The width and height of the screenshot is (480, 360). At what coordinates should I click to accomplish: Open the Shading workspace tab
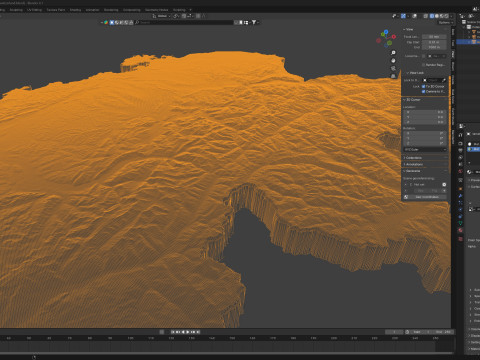coord(75,10)
